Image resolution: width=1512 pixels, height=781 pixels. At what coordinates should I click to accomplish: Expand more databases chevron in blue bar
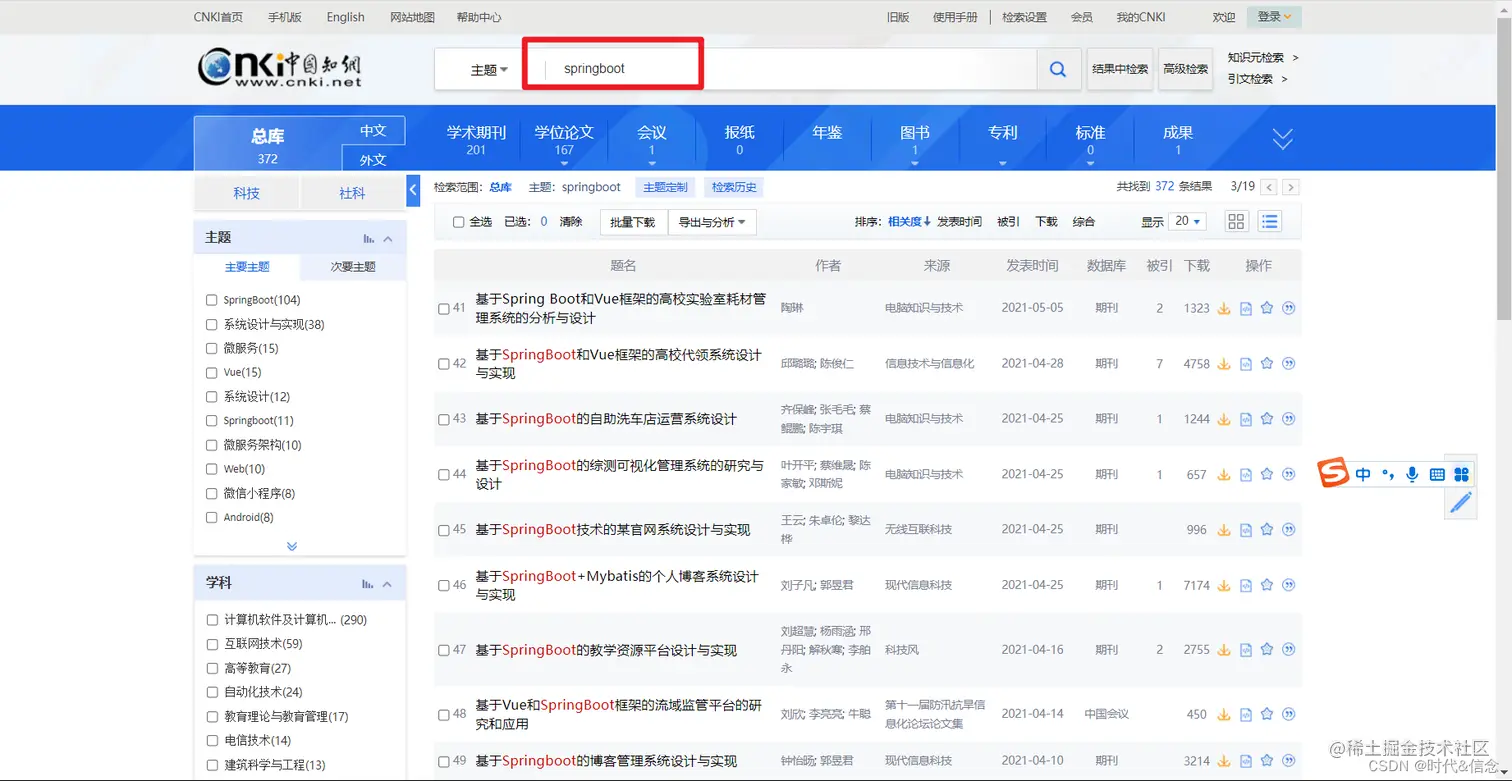click(1283, 139)
